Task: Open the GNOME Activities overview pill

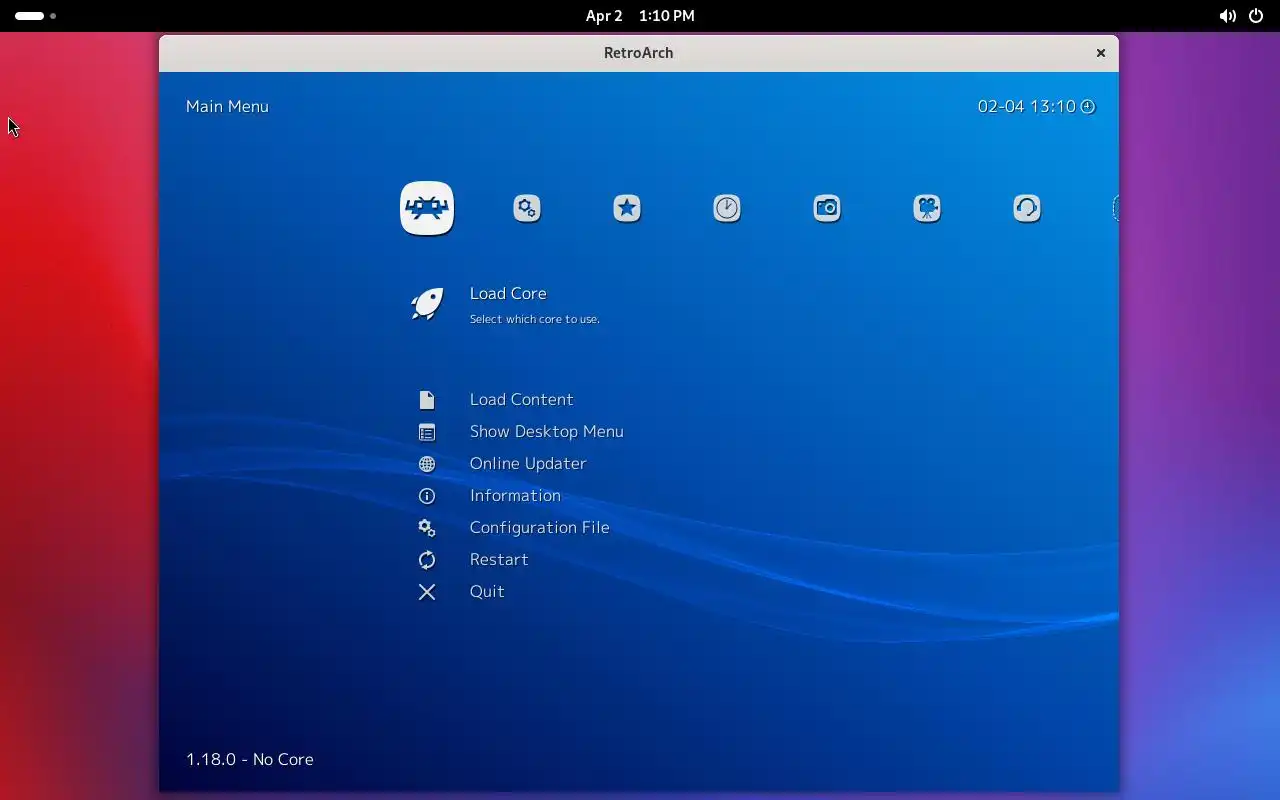Action: click(x=35, y=16)
